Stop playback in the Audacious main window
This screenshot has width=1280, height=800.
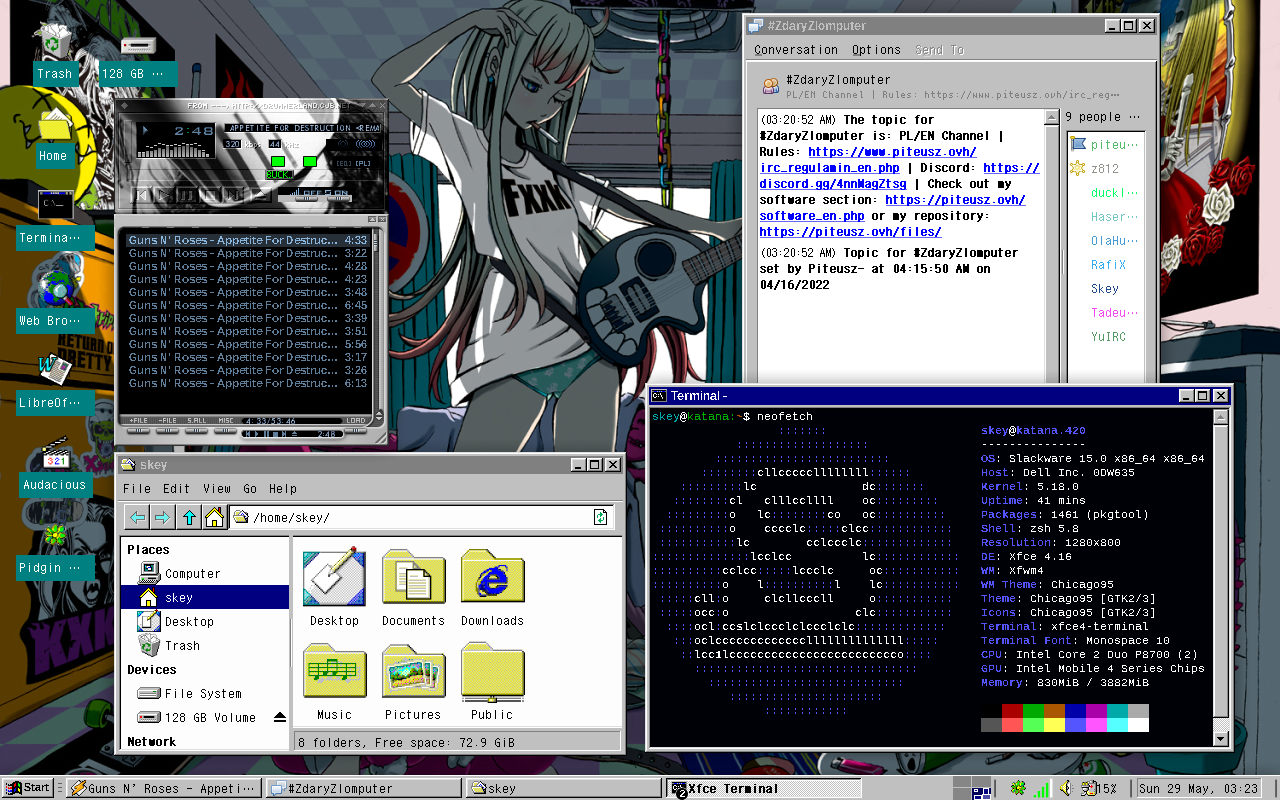210,195
